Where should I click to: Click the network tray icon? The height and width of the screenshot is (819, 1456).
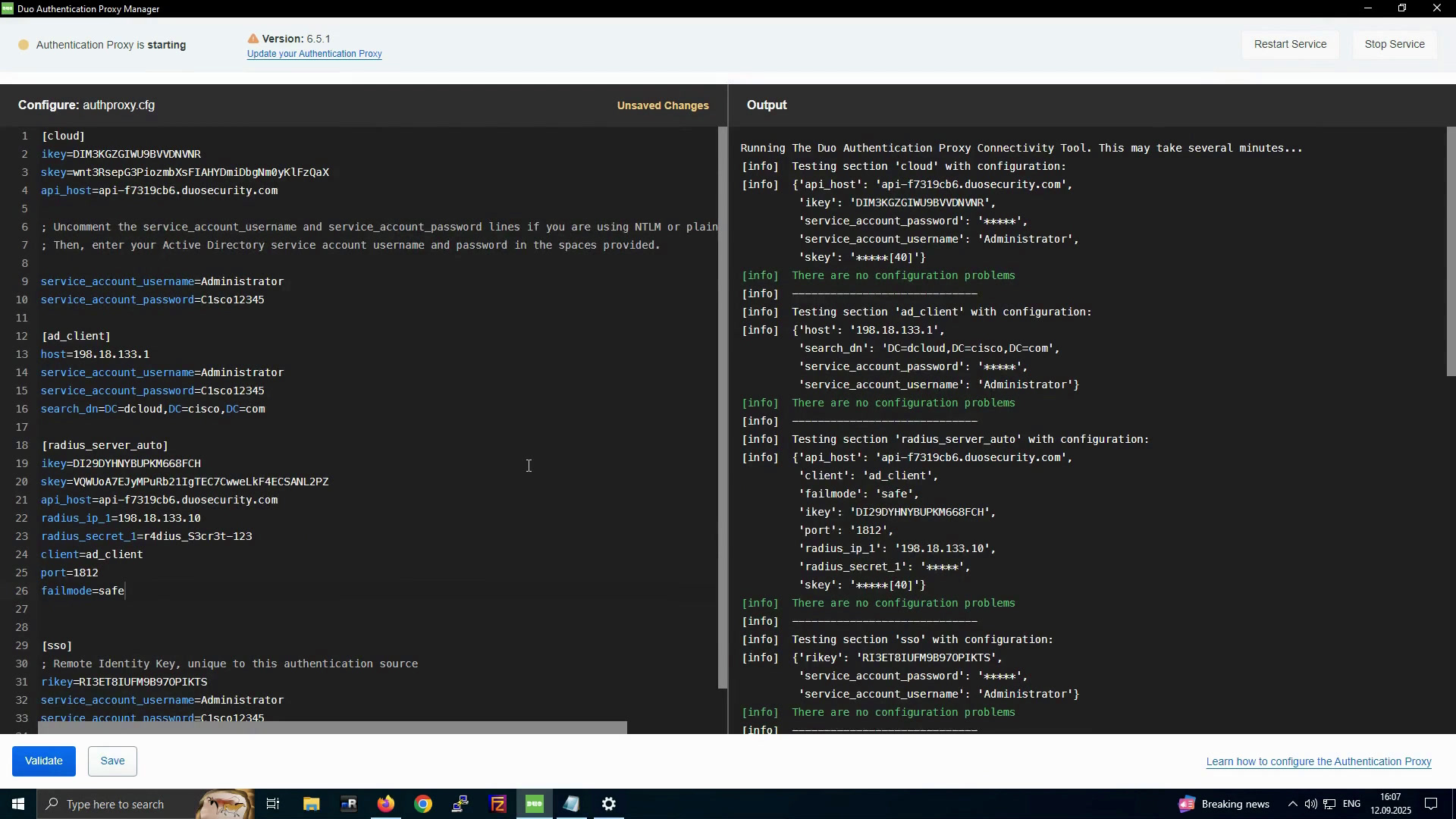point(1329,805)
